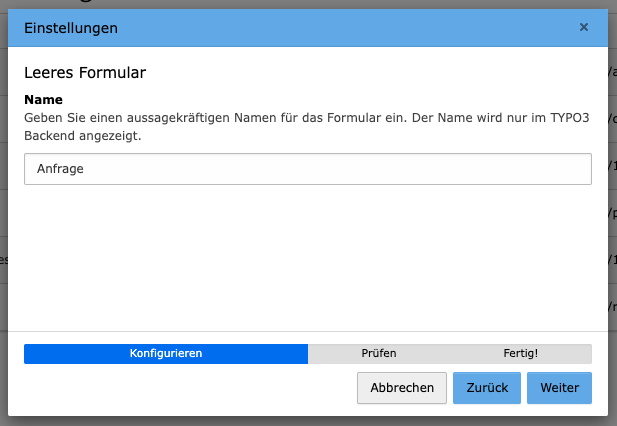
Task: Select the Prüfen step in the progress bar
Action: coord(379,354)
